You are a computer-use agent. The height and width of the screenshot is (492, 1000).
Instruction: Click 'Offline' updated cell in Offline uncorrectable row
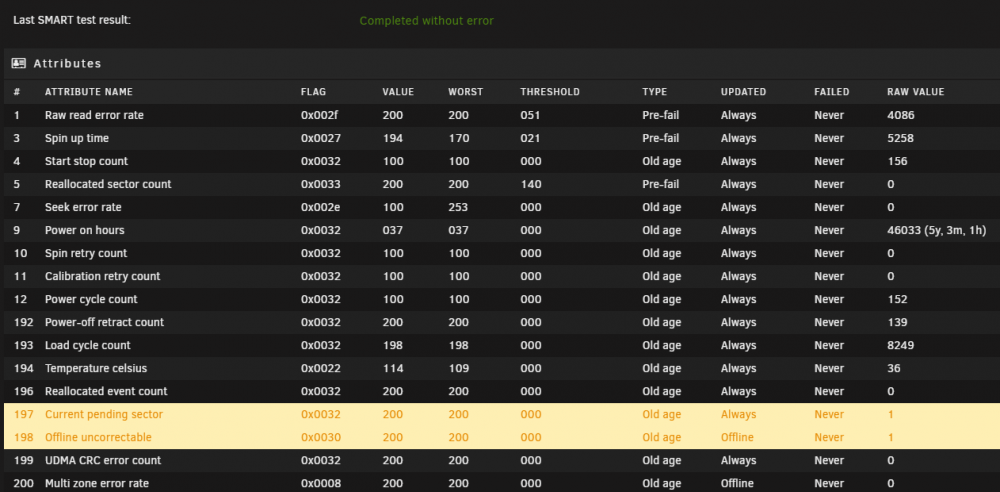point(737,437)
